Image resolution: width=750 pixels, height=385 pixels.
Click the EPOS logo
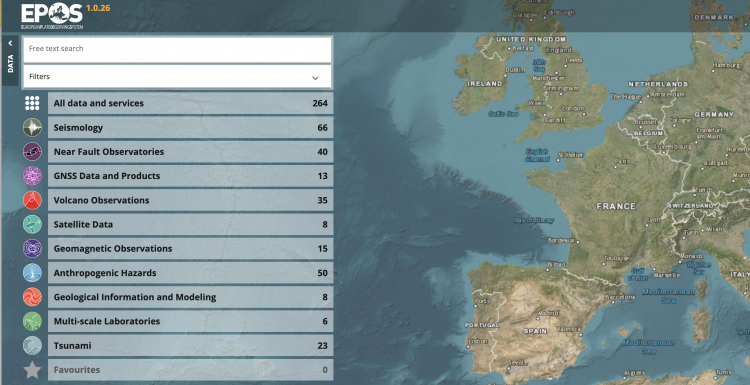[52, 16]
